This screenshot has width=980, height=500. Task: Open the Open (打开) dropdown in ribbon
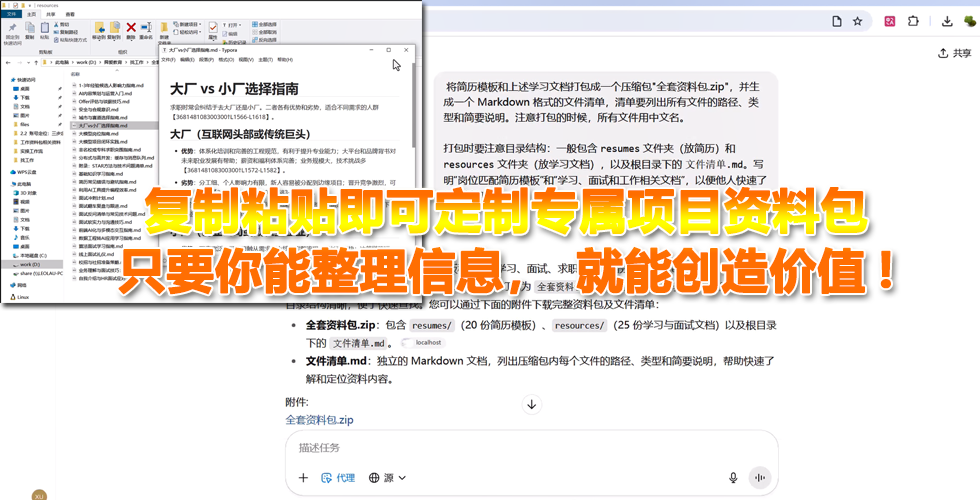click(x=232, y=25)
